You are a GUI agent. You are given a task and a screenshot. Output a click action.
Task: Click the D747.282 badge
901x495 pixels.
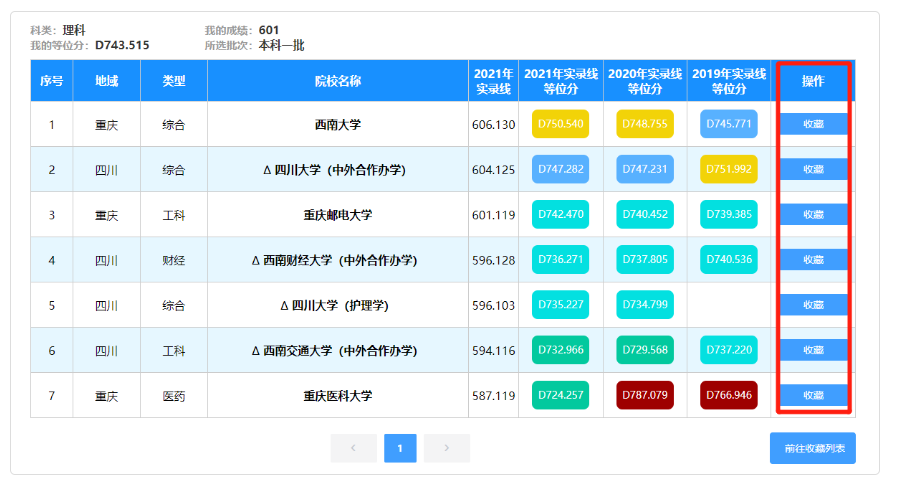pos(560,169)
